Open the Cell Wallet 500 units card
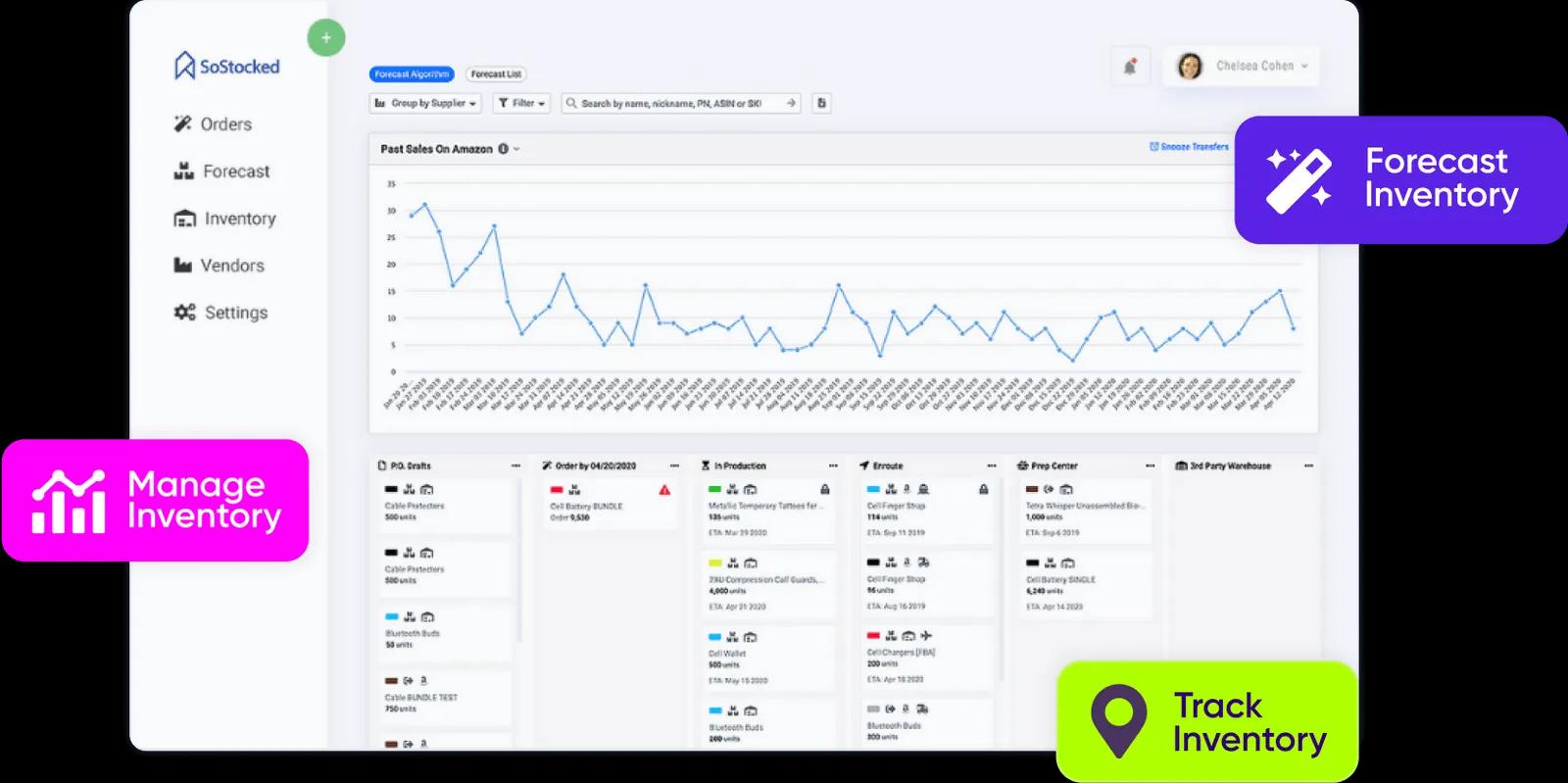 click(767, 658)
